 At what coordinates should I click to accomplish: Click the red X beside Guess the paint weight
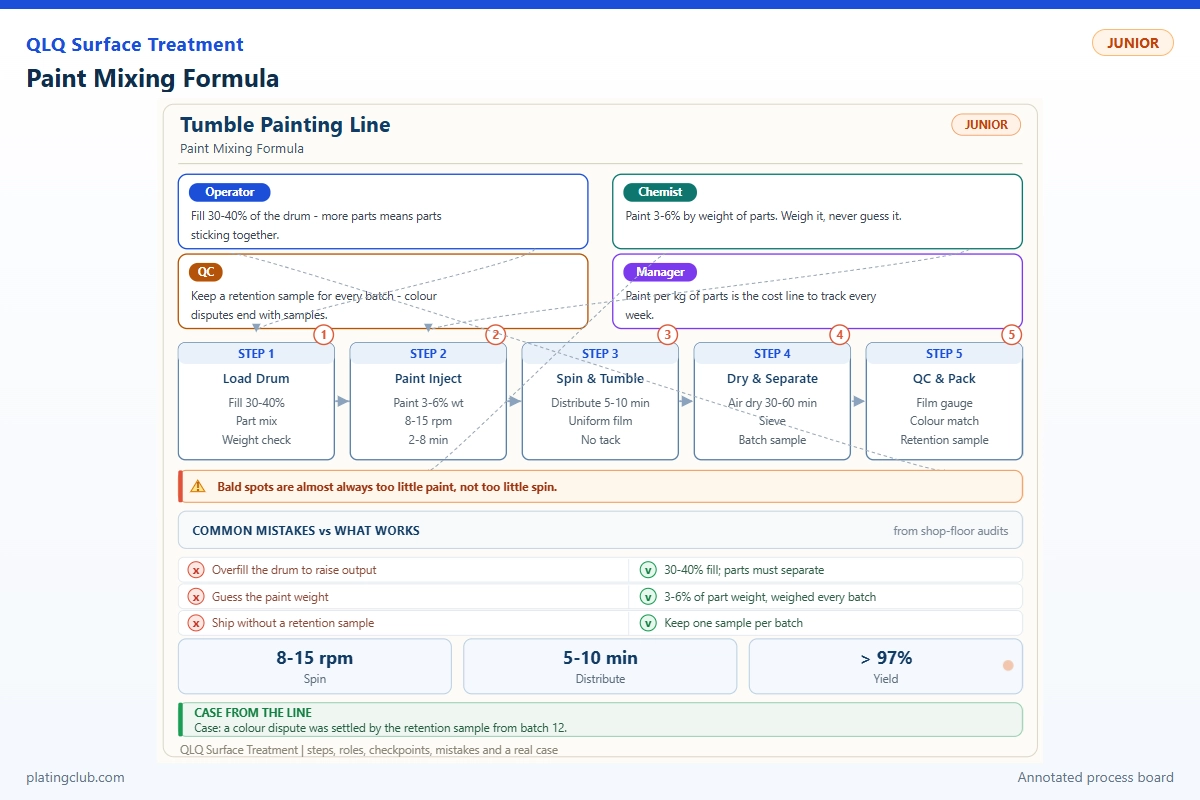pos(197,597)
